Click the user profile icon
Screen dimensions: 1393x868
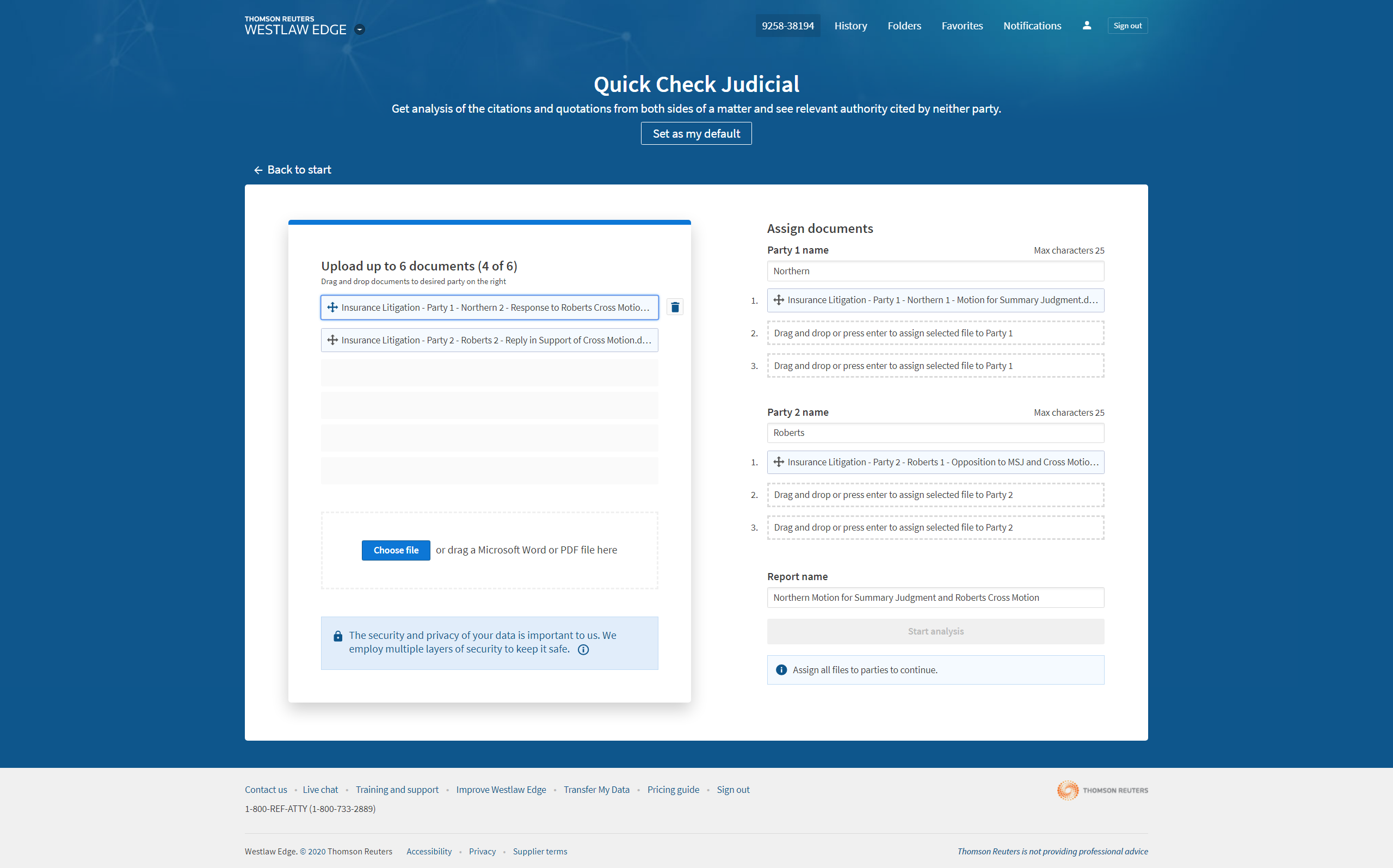click(1086, 25)
